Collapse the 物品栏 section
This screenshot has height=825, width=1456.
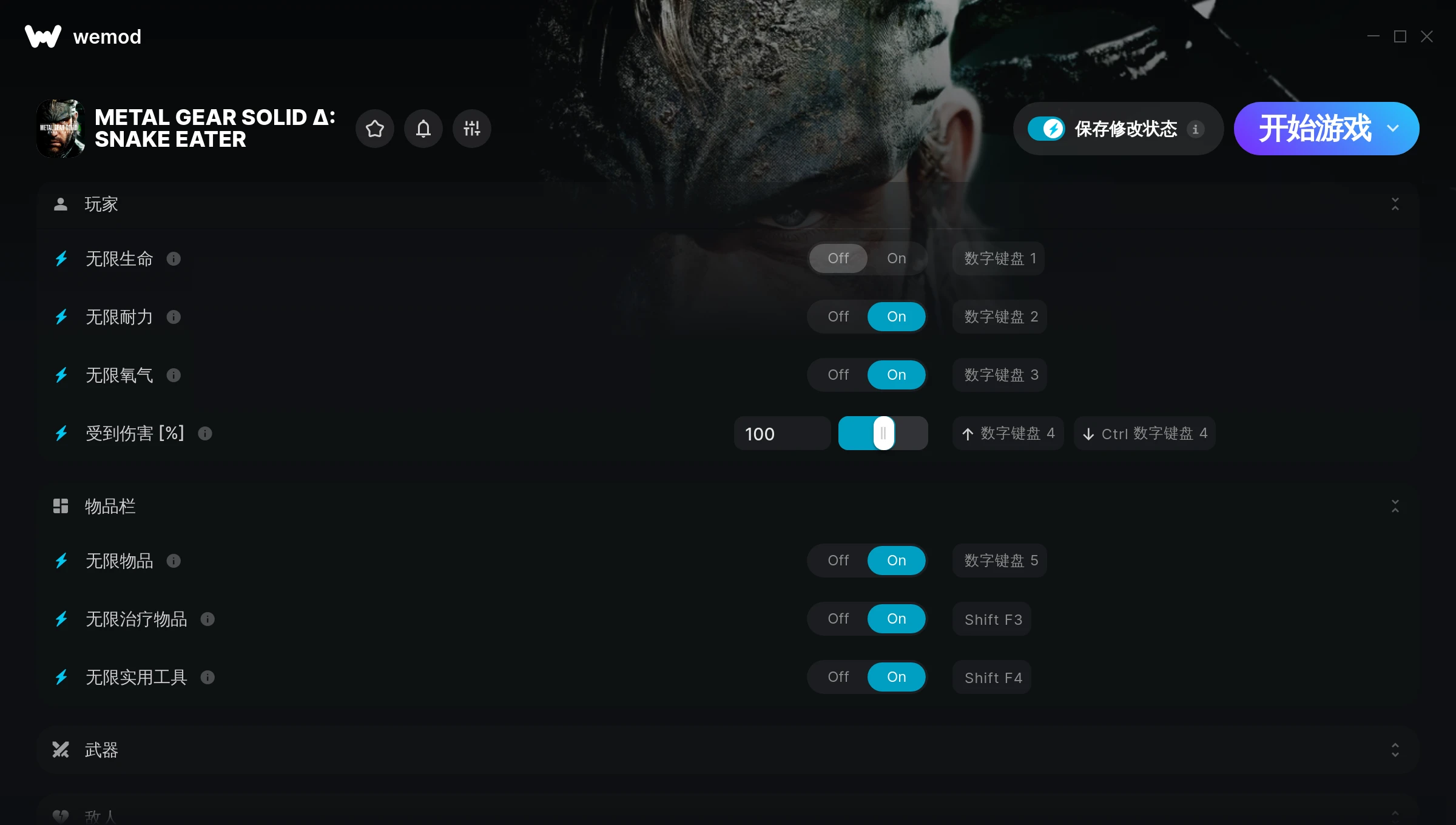pyautogui.click(x=1395, y=507)
